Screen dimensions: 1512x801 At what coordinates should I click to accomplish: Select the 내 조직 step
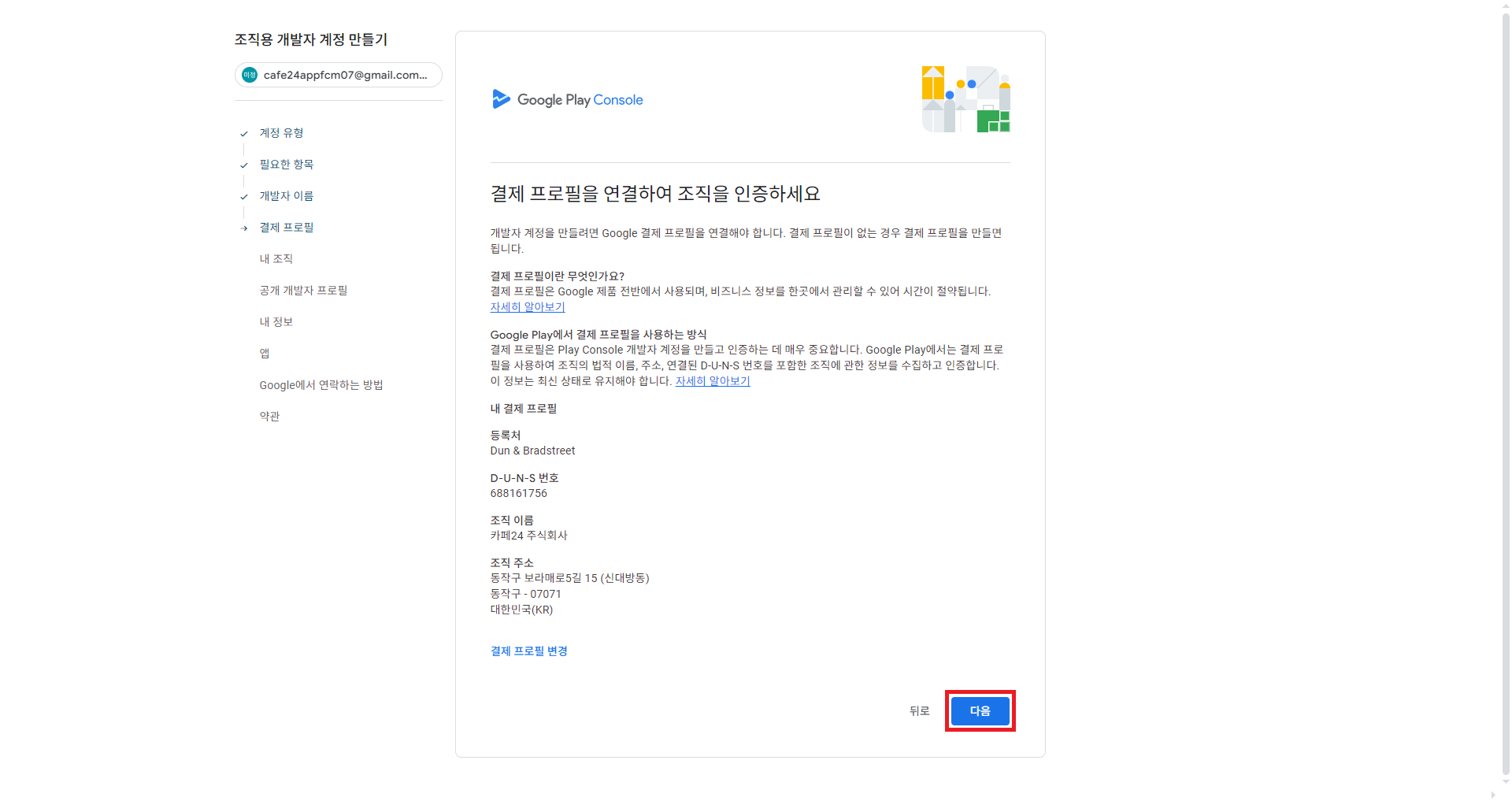click(276, 258)
